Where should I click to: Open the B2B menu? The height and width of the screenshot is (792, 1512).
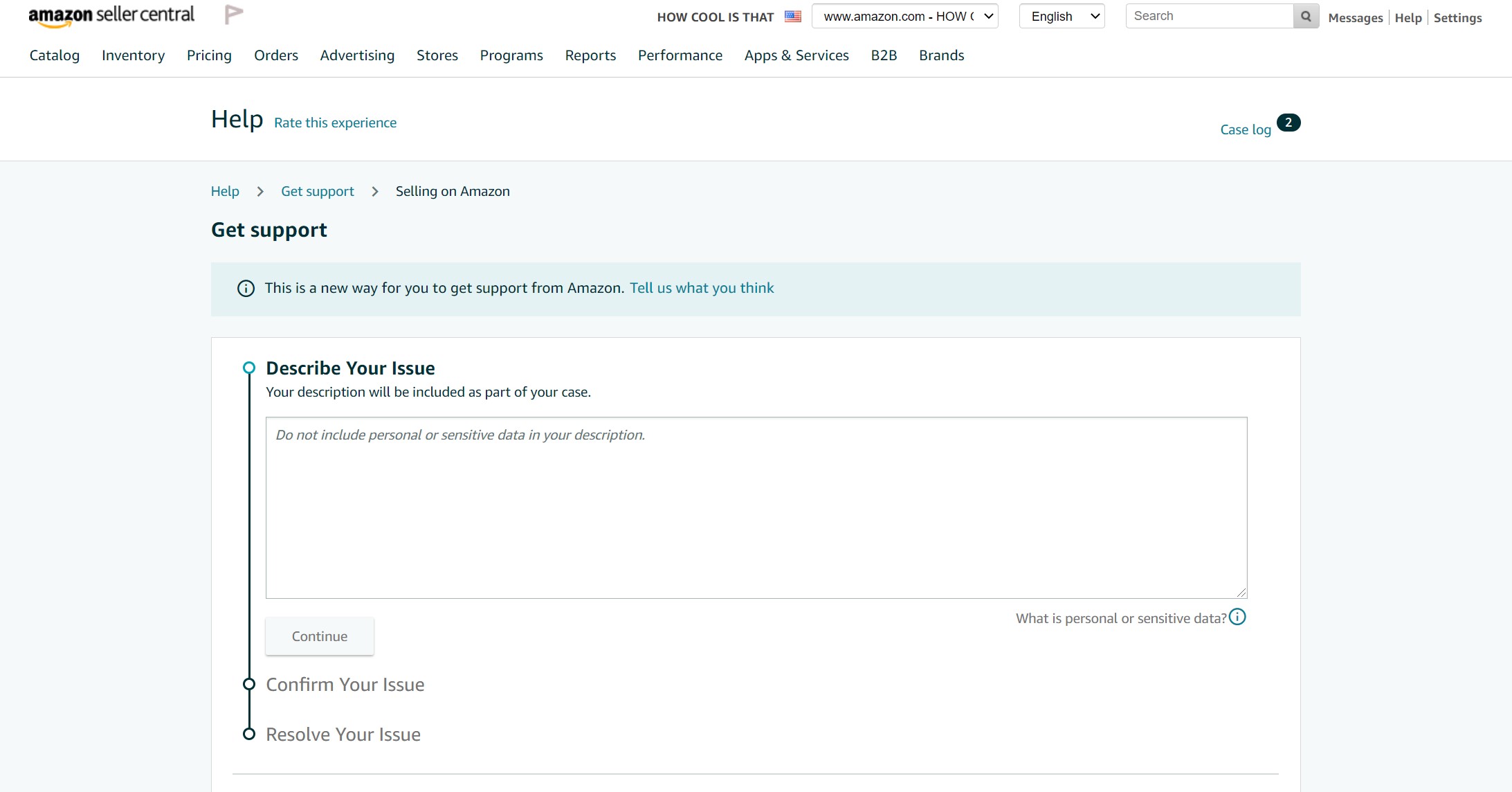[x=884, y=55]
